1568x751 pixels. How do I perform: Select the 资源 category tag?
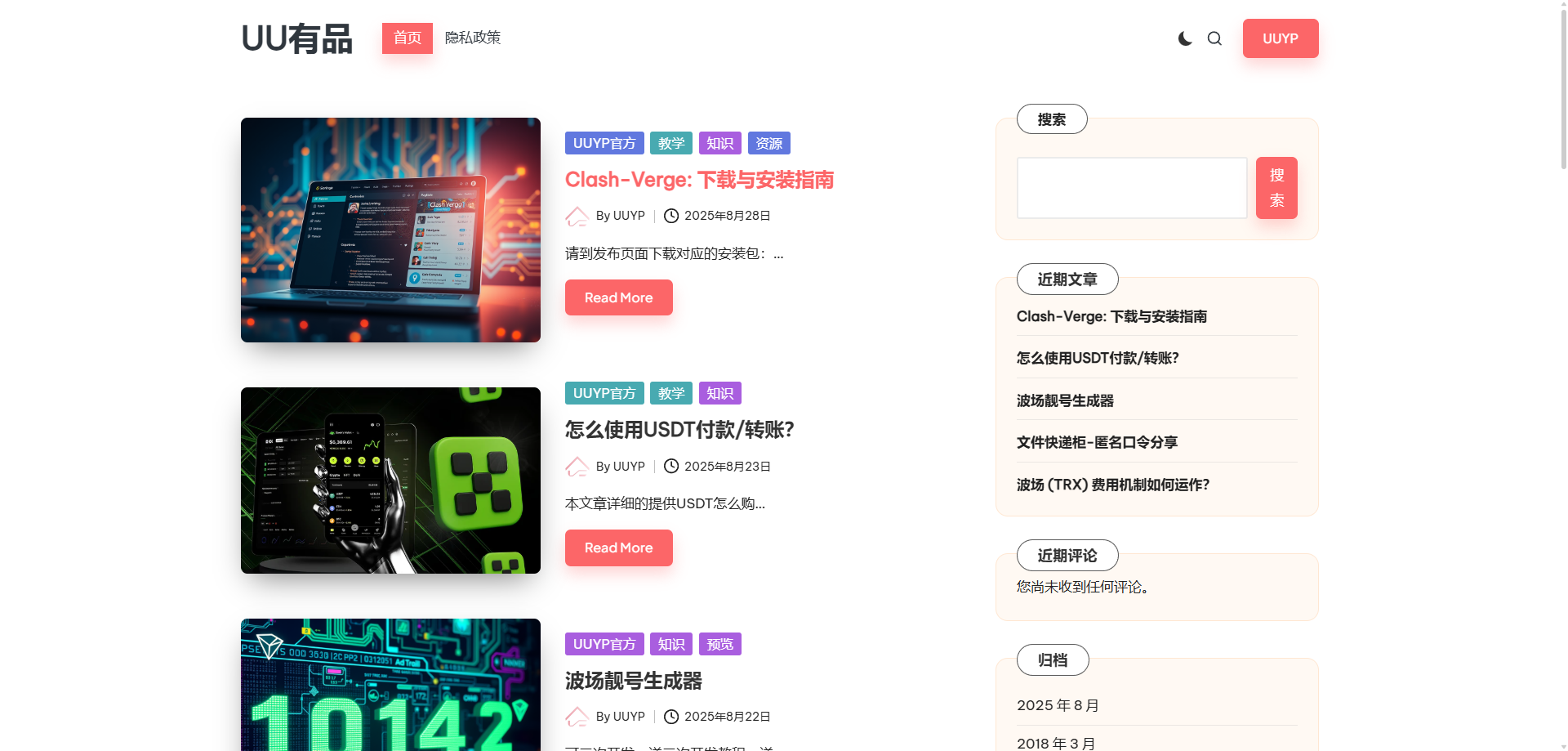pos(768,143)
